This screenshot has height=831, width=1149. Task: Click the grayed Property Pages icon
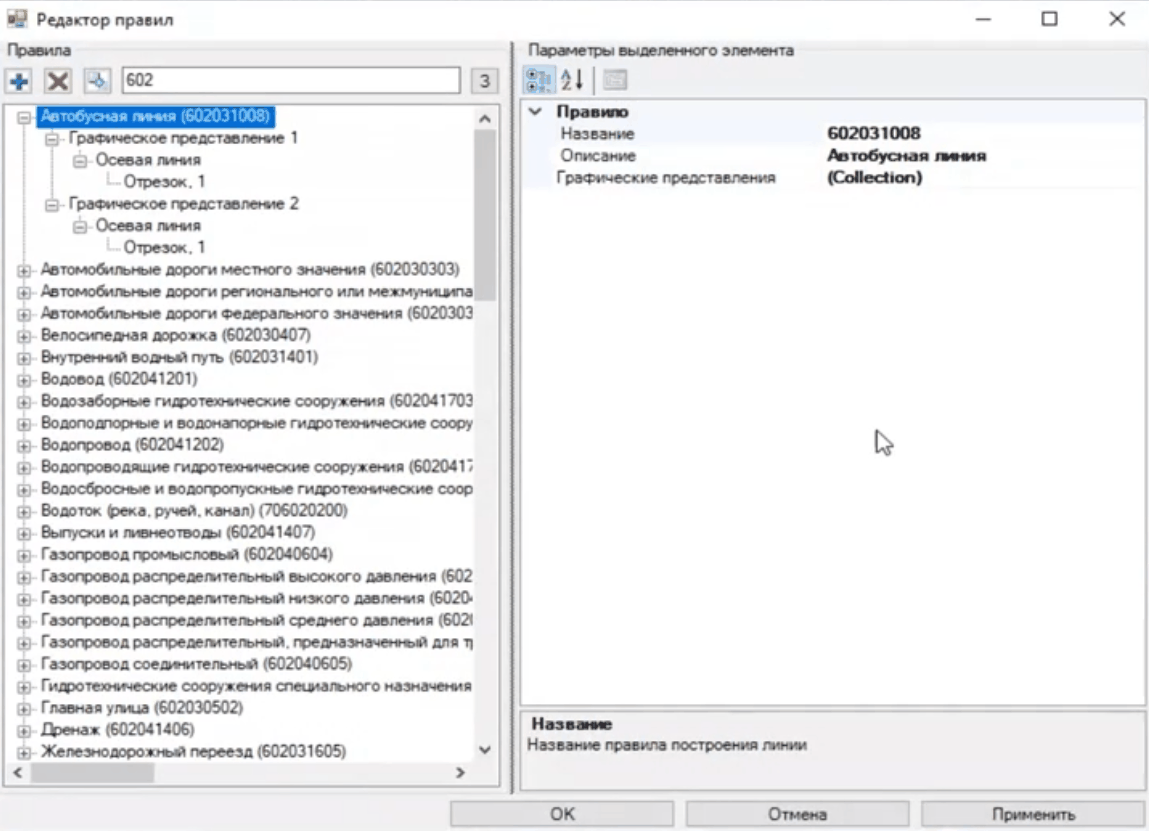(x=614, y=81)
